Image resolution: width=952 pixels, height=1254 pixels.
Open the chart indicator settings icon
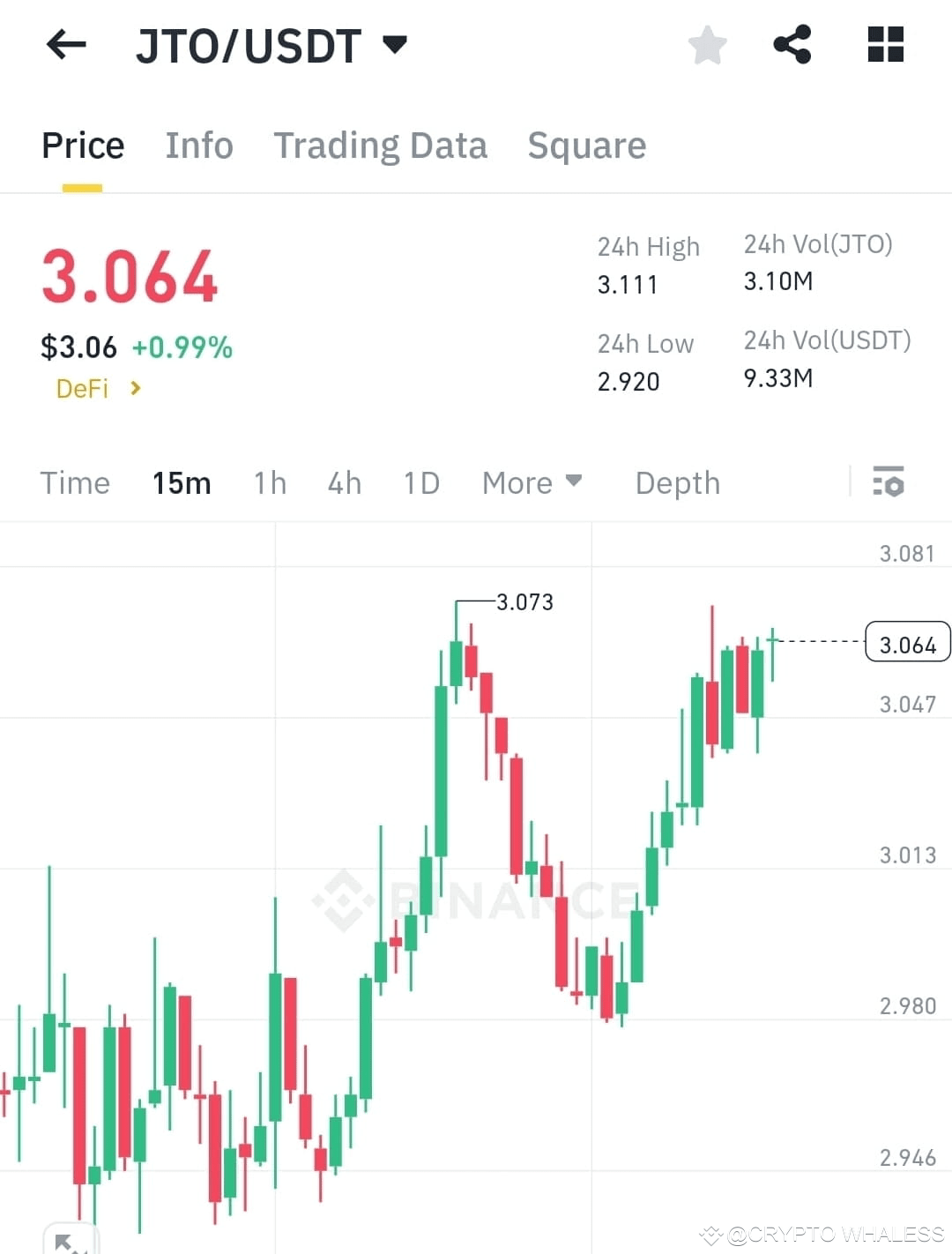tap(889, 482)
